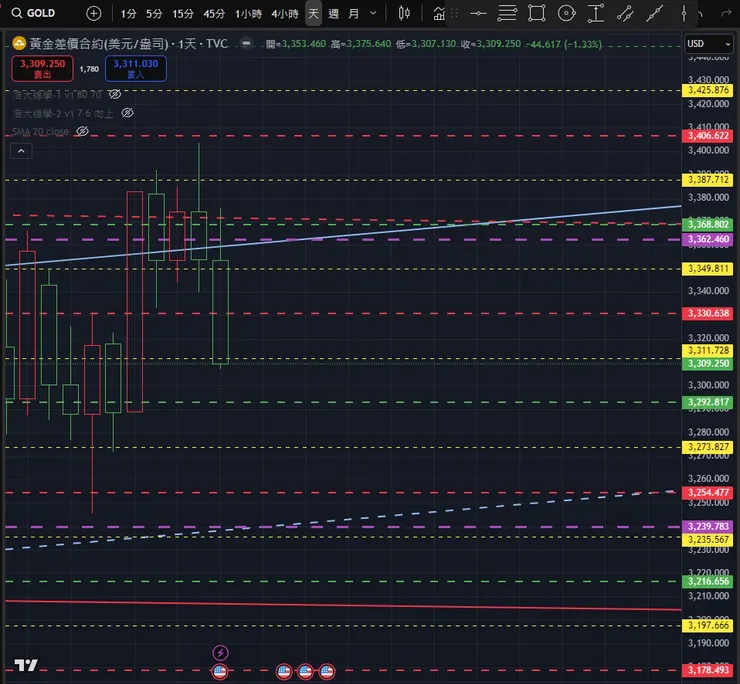Click the 3,239.783 purple price label

coord(708,526)
